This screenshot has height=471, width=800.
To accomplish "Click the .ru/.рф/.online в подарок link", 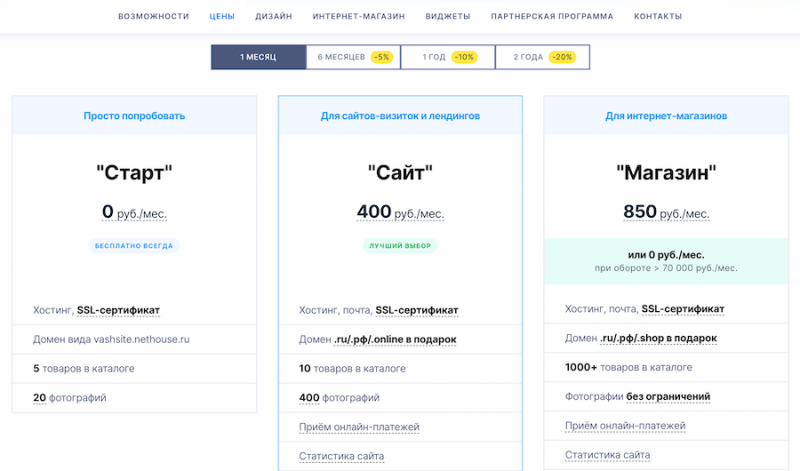I will click(x=395, y=339).
